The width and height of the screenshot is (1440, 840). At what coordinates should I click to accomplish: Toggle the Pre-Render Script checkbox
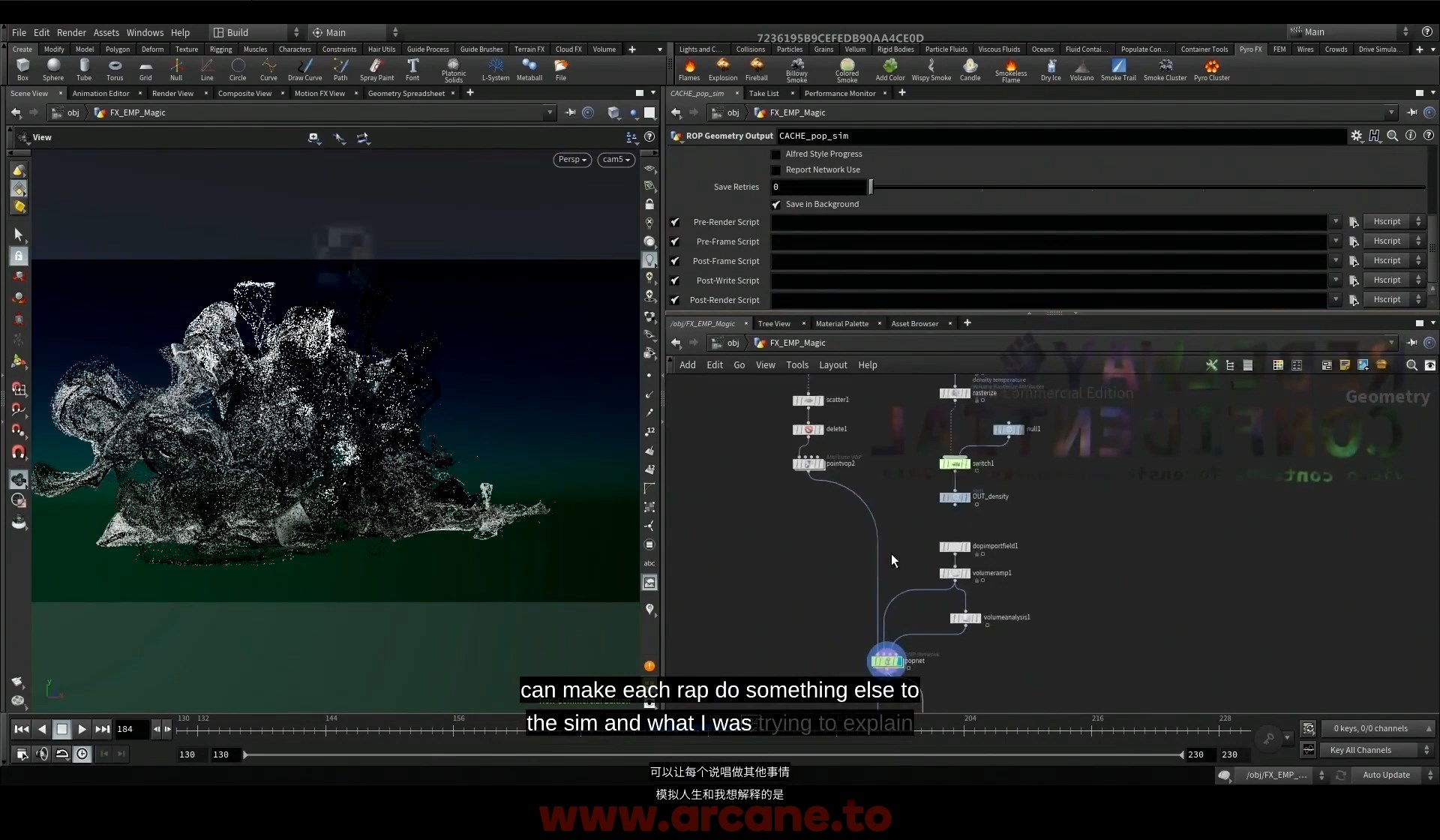pos(675,223)
